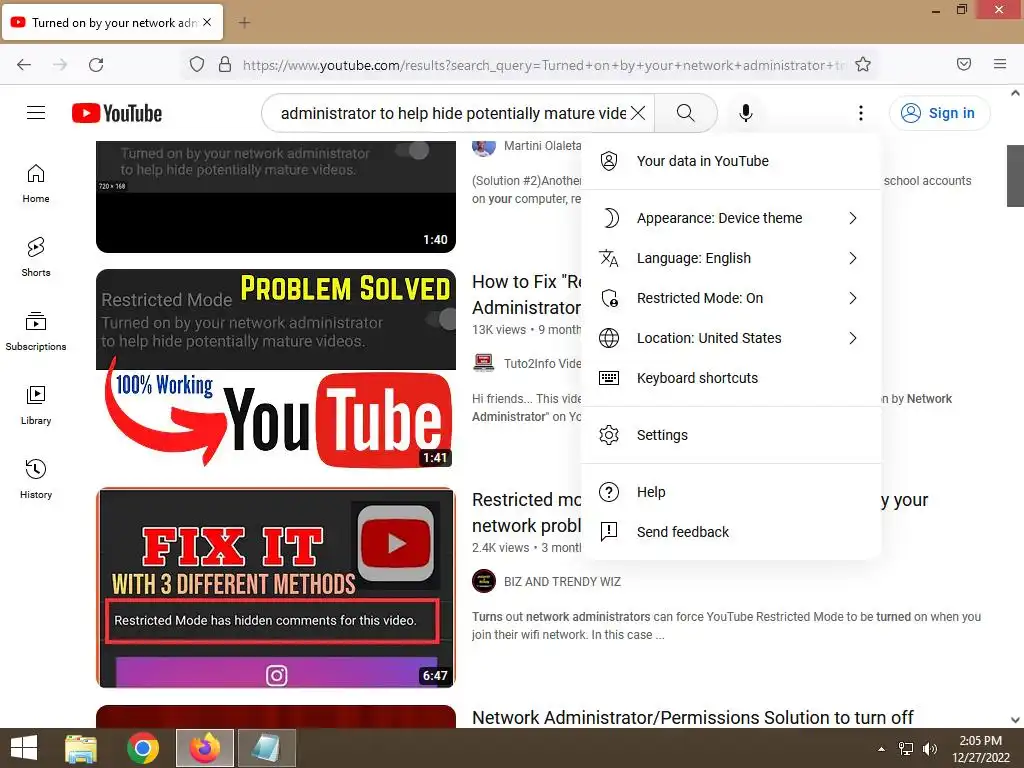The width and height of the screenshot is (1024, 768).
Task: Click '2.4K views' text
Action: point(500,548)
